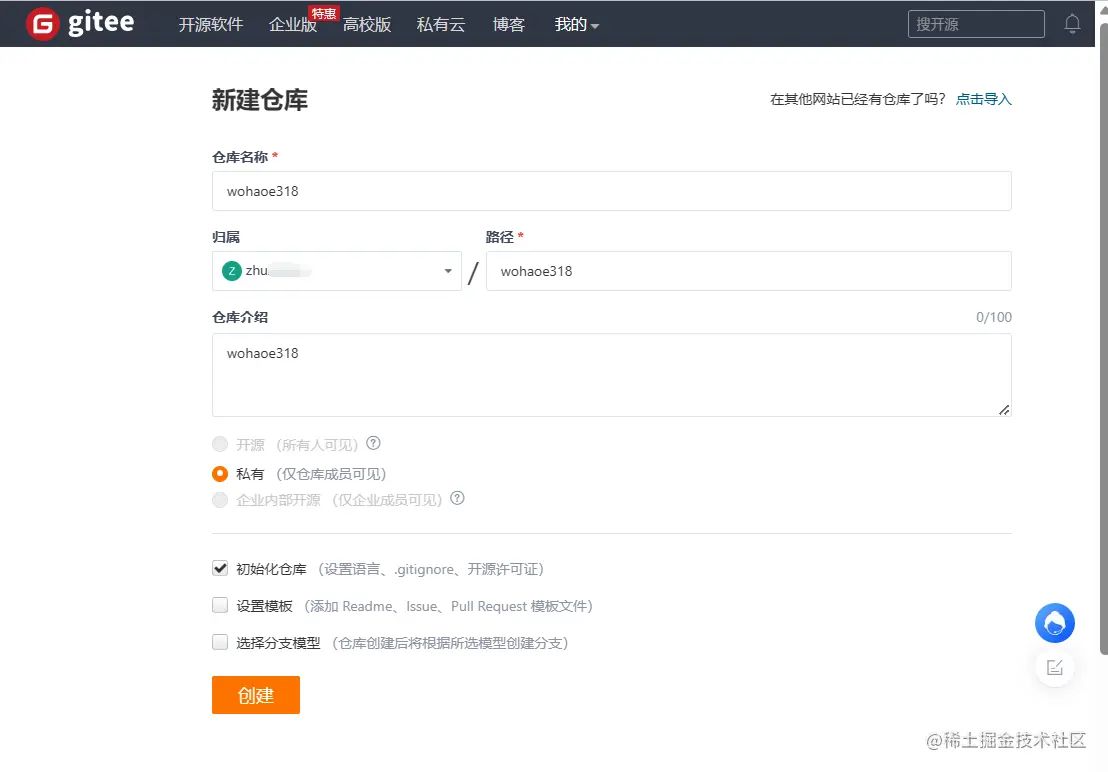Image resolution: width=1108 pixels, height=772 pixels.
Task: Select the 企业内部开源 radio button
Action: click(220, 500)
